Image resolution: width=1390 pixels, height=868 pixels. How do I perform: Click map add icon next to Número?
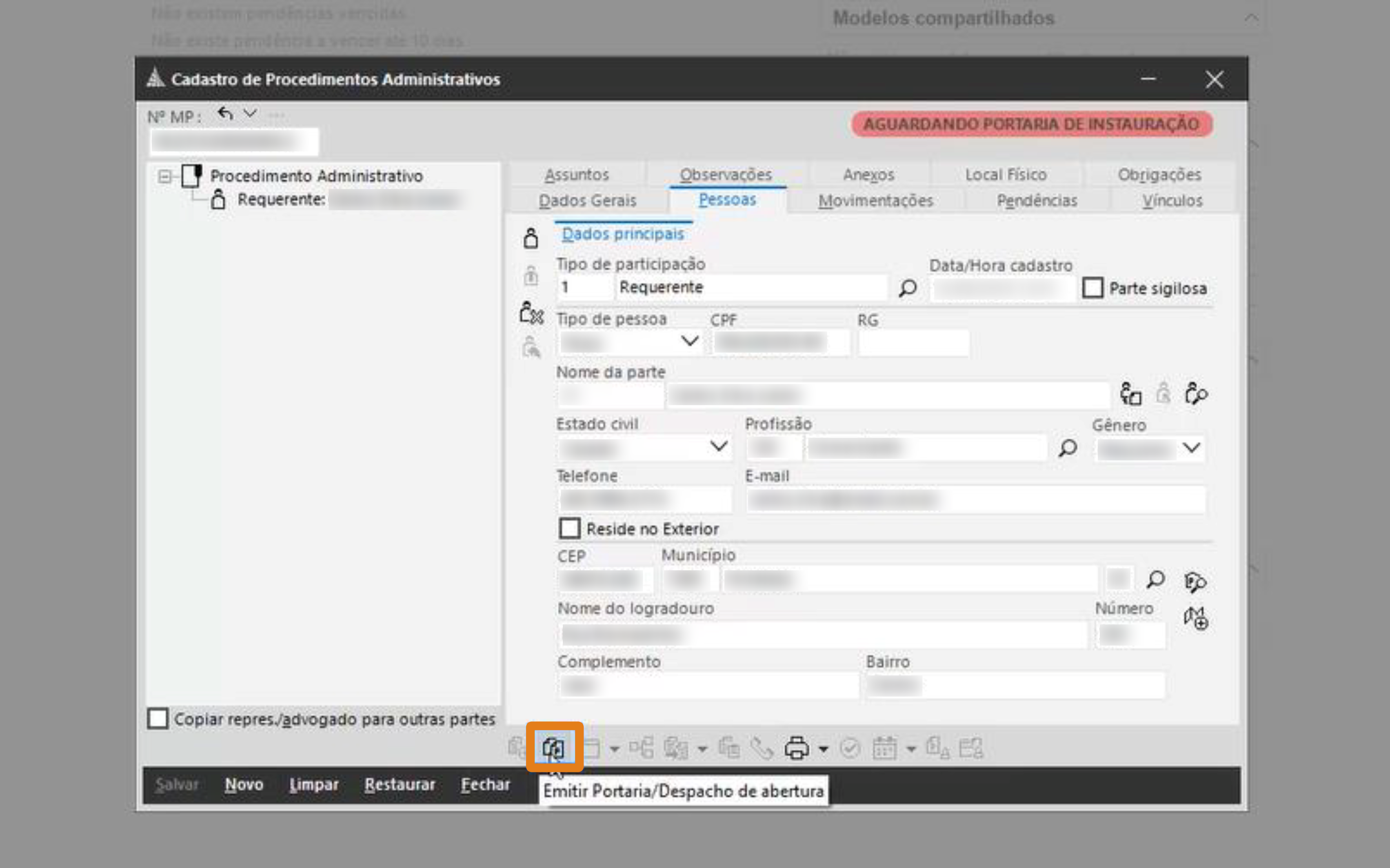click(1196, 618)
